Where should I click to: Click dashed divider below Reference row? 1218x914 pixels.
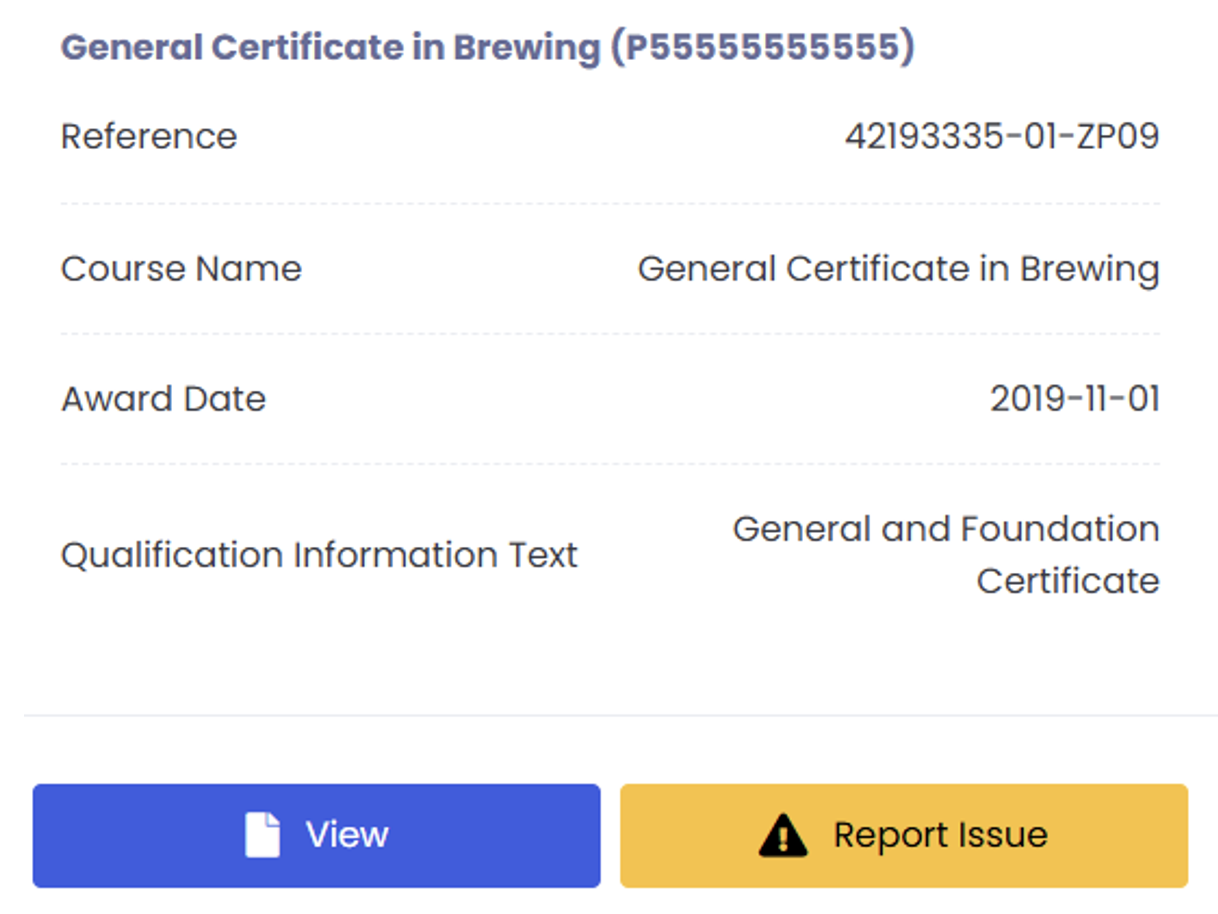(610, 203)
